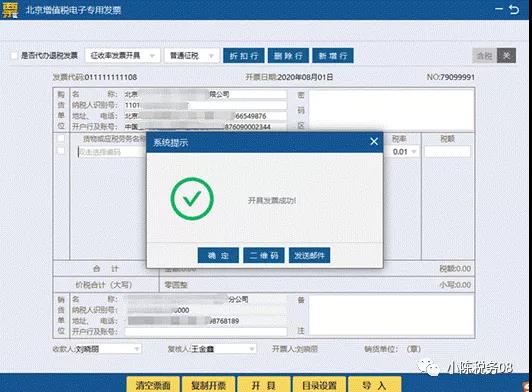The height and width of the screenshot is (392, 532).
Task: Click the app logo icon in title bar
Action: [10, 10]
